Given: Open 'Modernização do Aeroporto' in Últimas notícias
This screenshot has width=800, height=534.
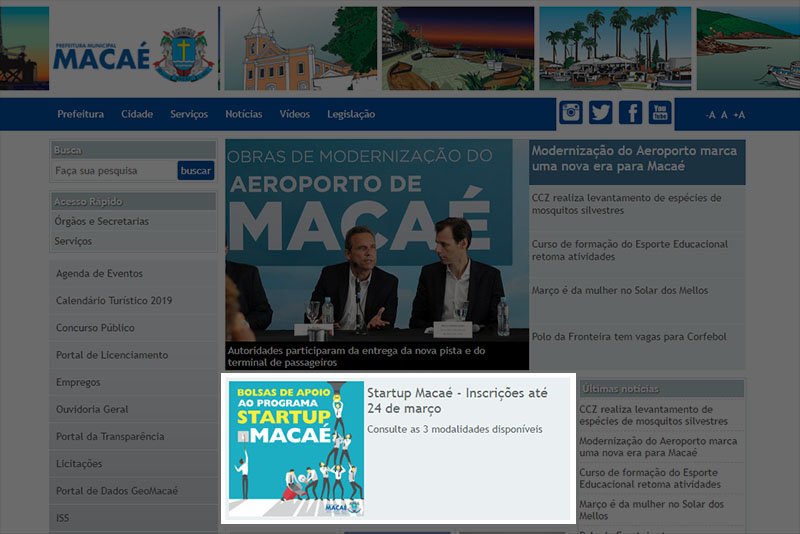Looking at the screenshot, I should point(658,447).
